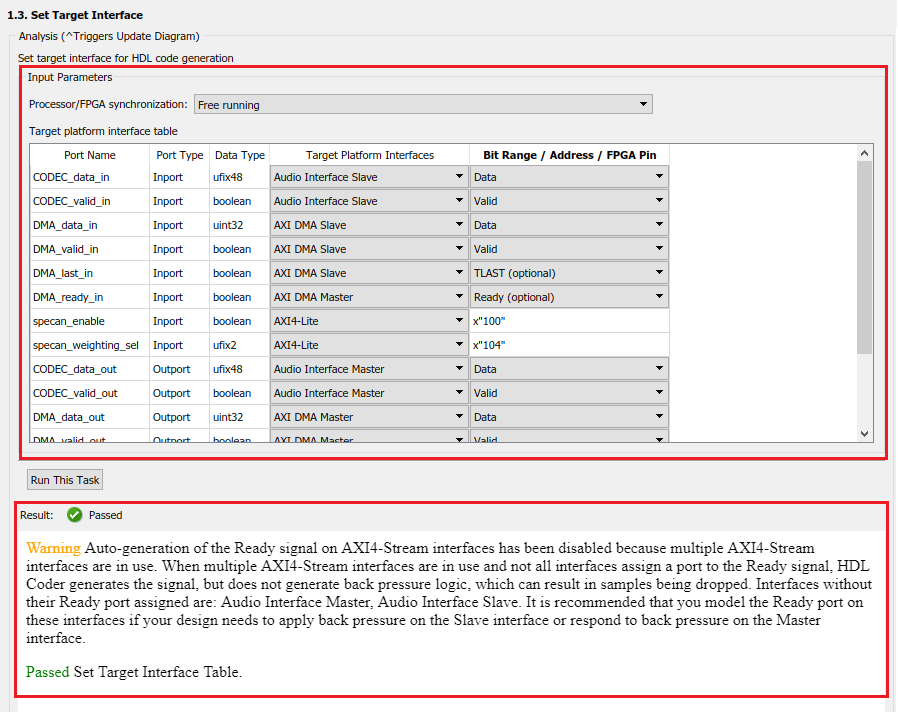Click the scrollbar down arrow on the table

click(x=865, y=432)
